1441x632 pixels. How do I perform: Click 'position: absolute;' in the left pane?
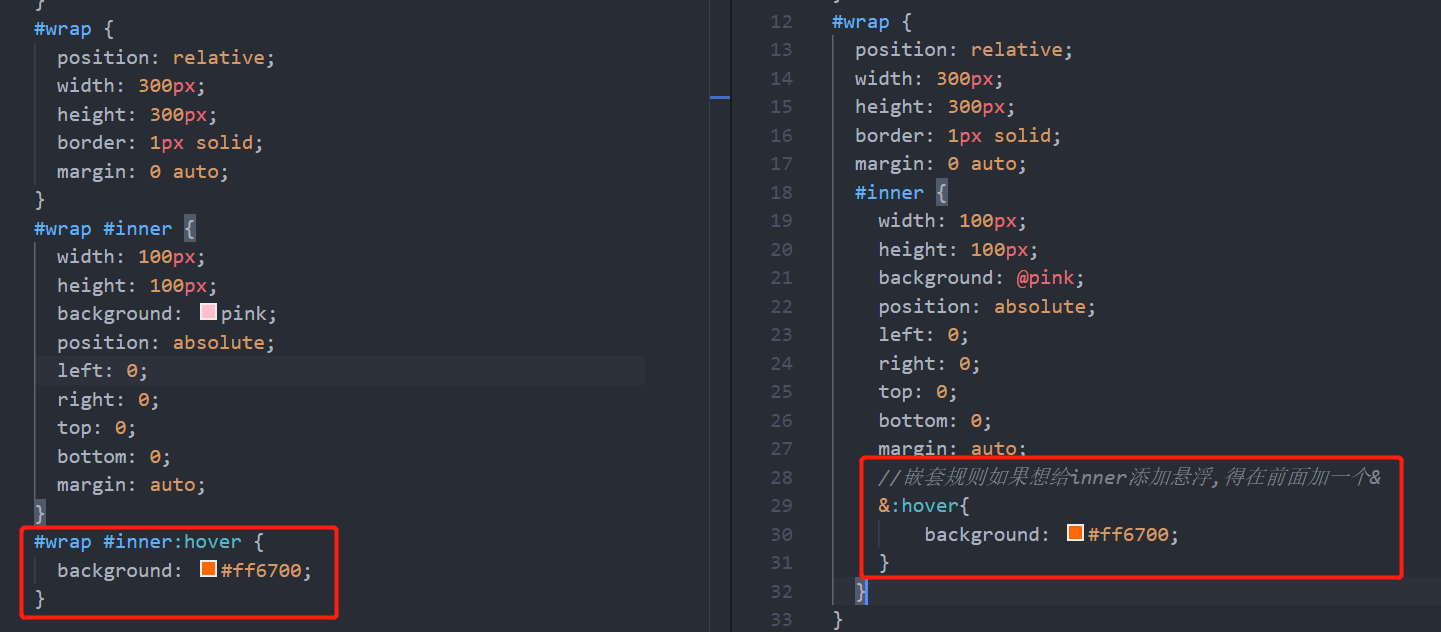coord(165,342)
